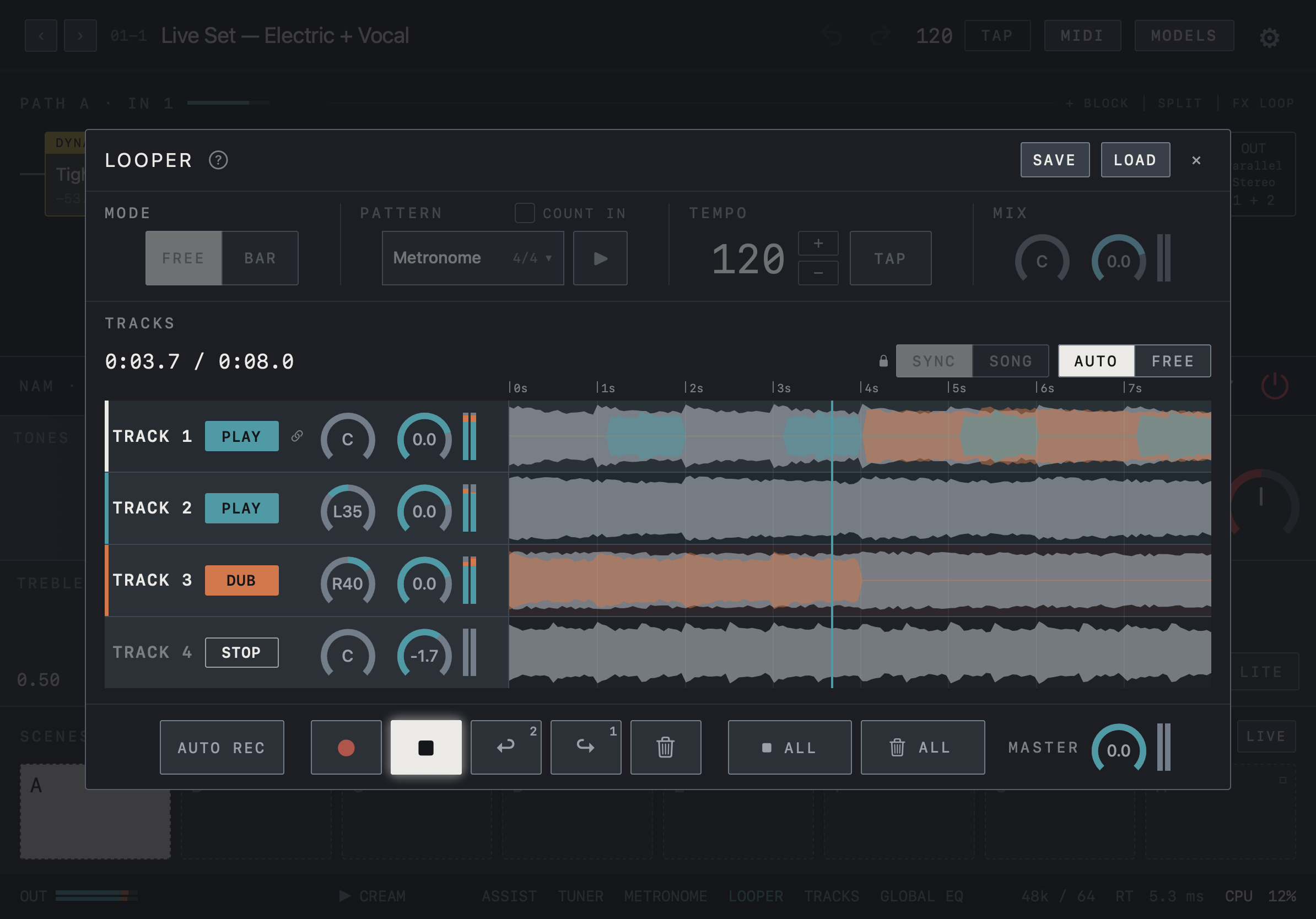
Task: Open settings gear in top bar
Action: click(1269, 37)
